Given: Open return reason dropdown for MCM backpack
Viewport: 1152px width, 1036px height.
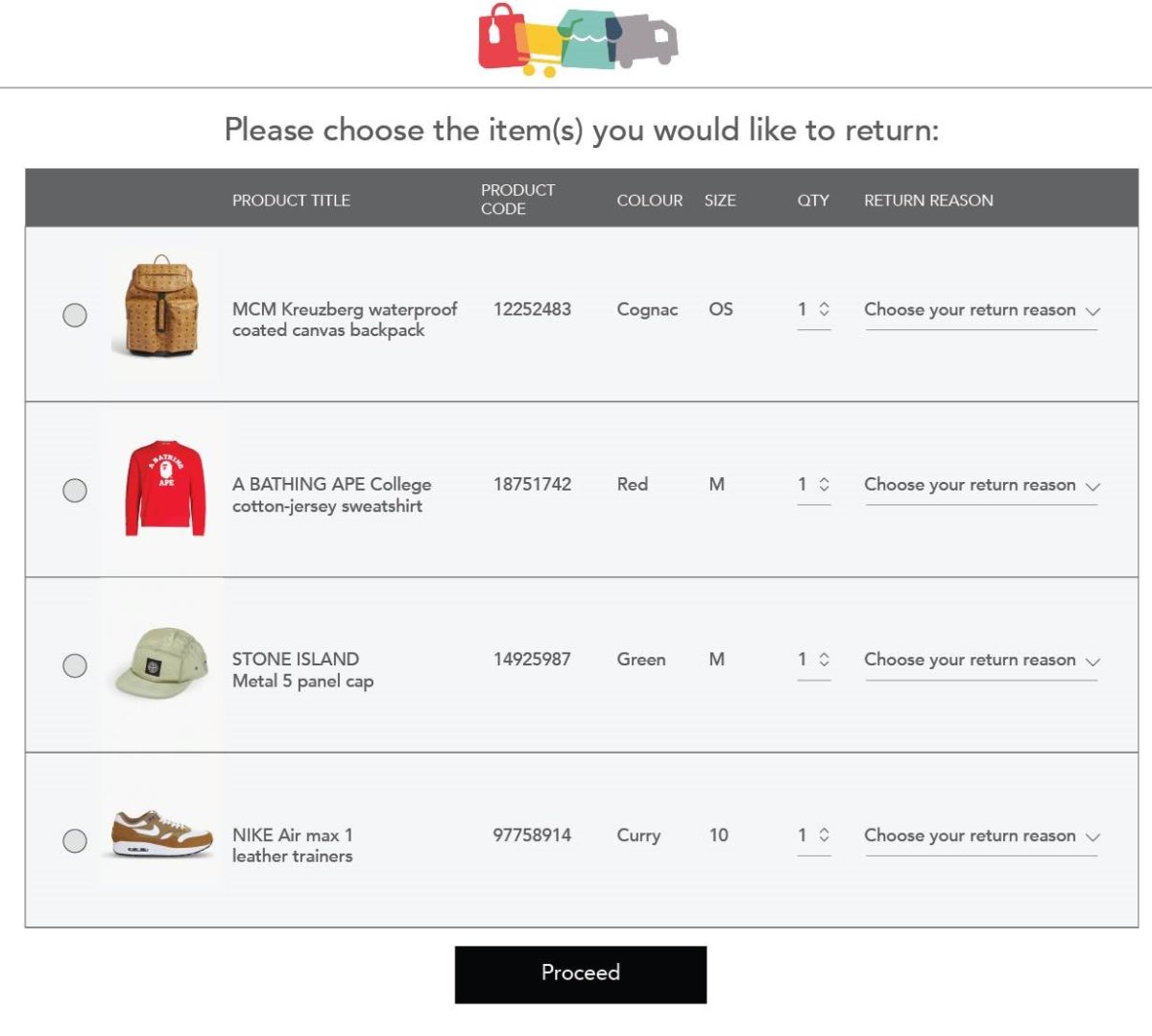Looking at the screenshot, I should pos(981,310).
